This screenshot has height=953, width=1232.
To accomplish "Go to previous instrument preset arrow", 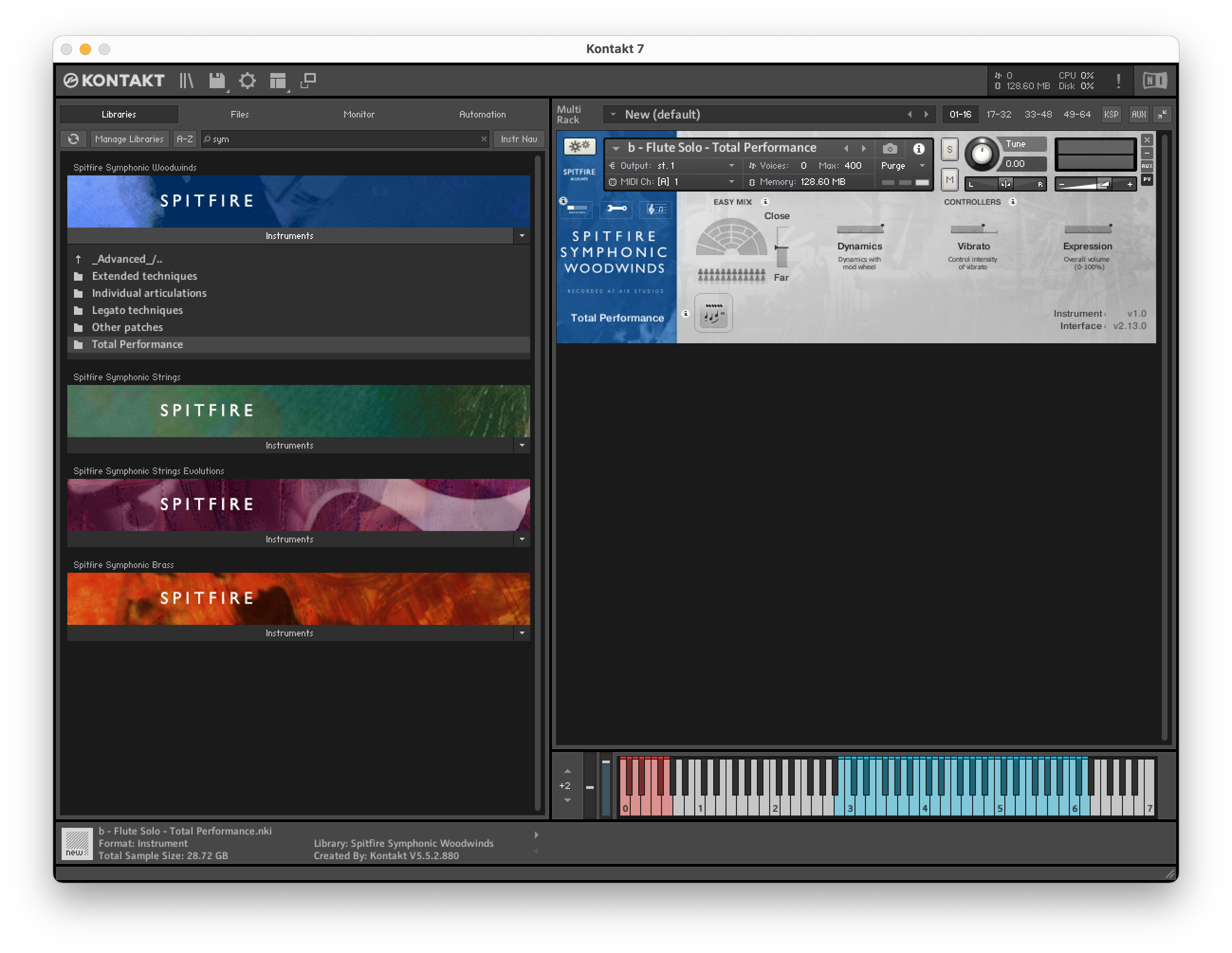I will [846, 148].
